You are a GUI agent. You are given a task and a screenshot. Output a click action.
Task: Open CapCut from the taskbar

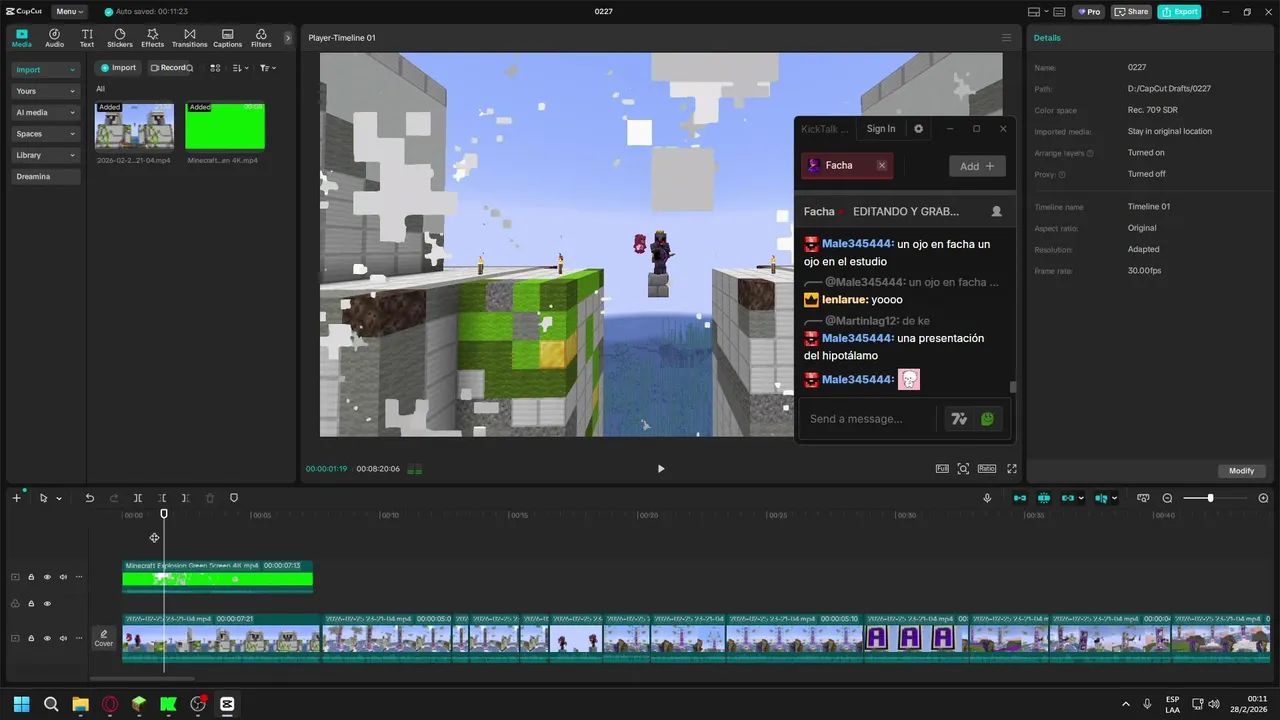click(x=227, y=704)
